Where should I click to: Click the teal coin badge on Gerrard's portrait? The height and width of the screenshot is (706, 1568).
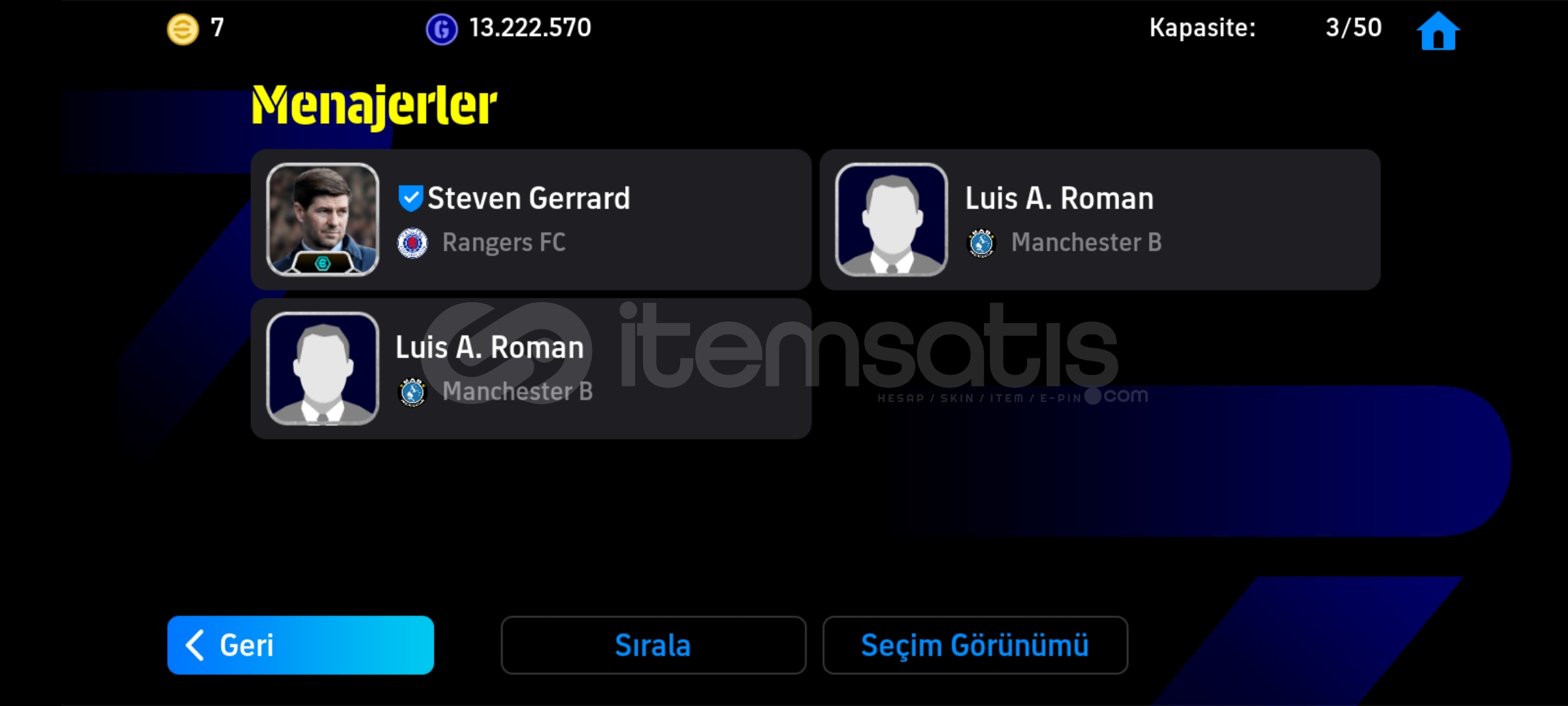[323, 263]
